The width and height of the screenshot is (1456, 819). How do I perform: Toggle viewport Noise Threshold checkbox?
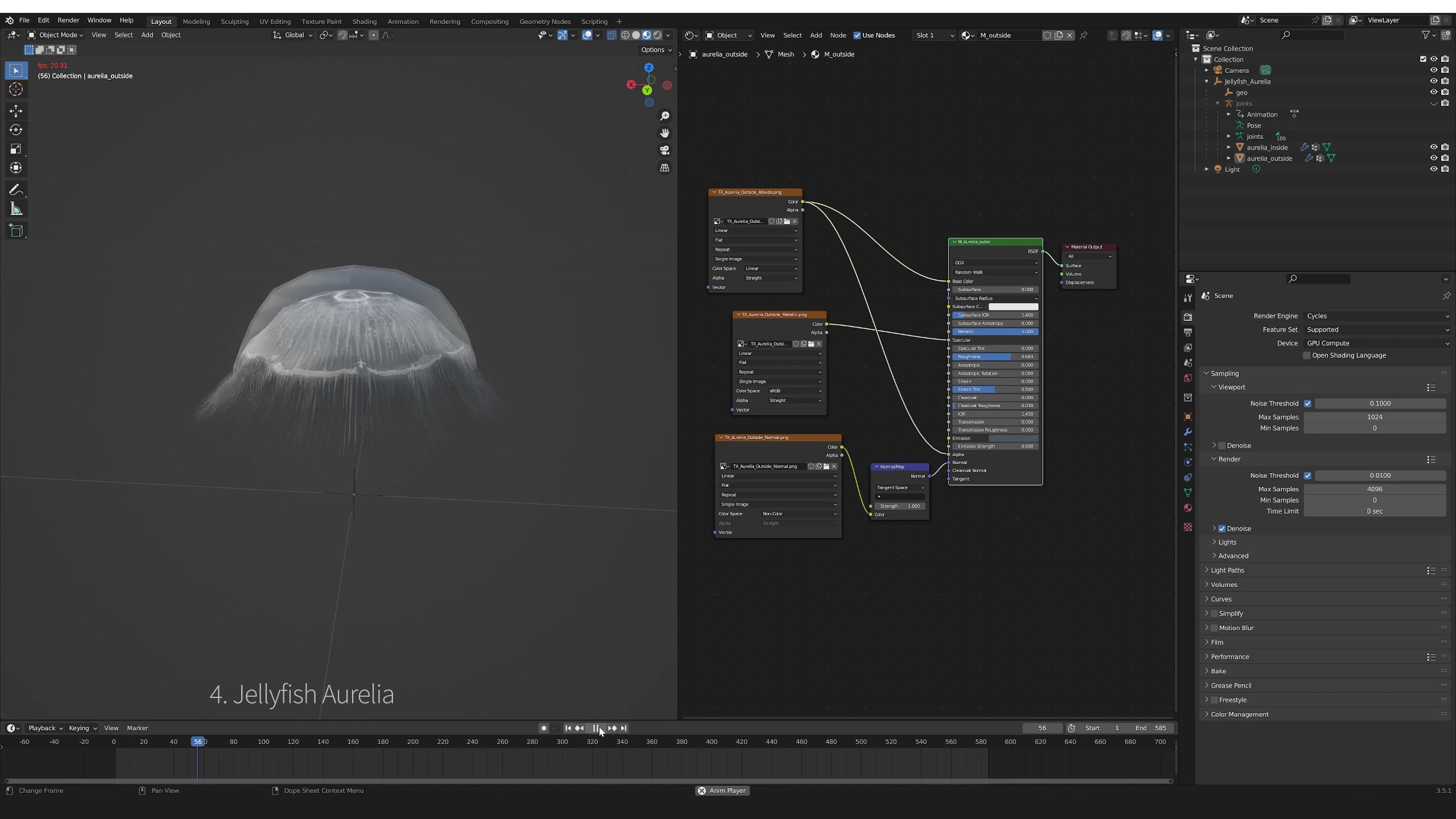tap(1308, 403)
